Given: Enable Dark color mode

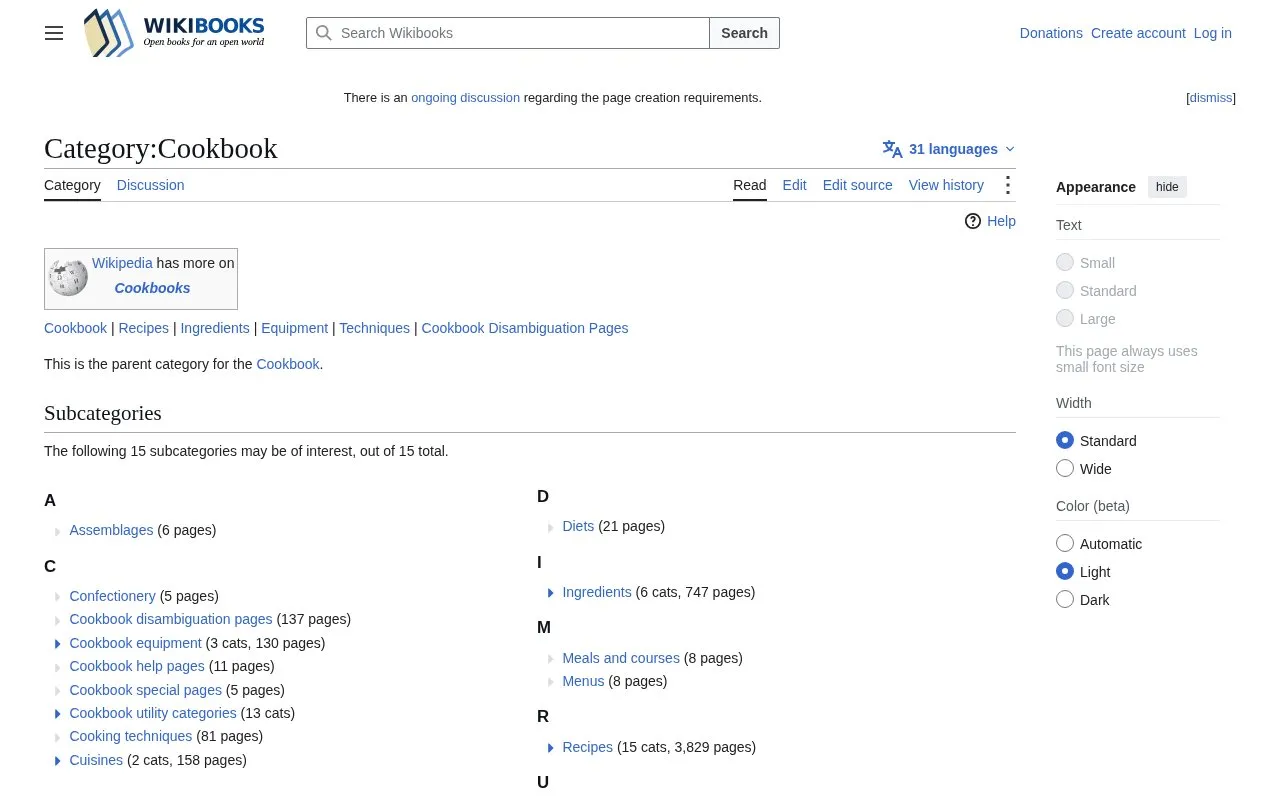Looking at the screenshot, I should point(1065,599).
